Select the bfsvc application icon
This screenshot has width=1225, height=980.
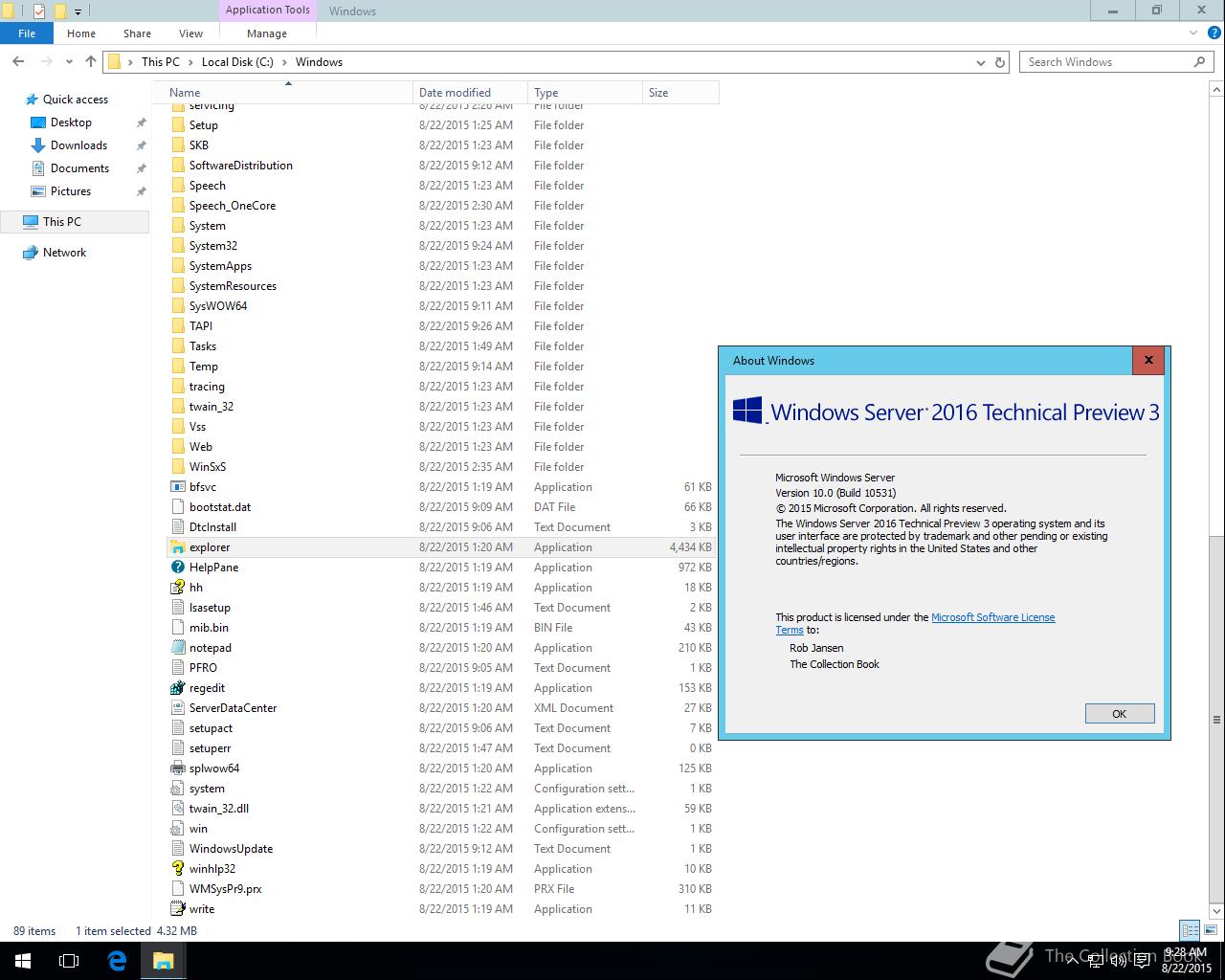[177, 487]
